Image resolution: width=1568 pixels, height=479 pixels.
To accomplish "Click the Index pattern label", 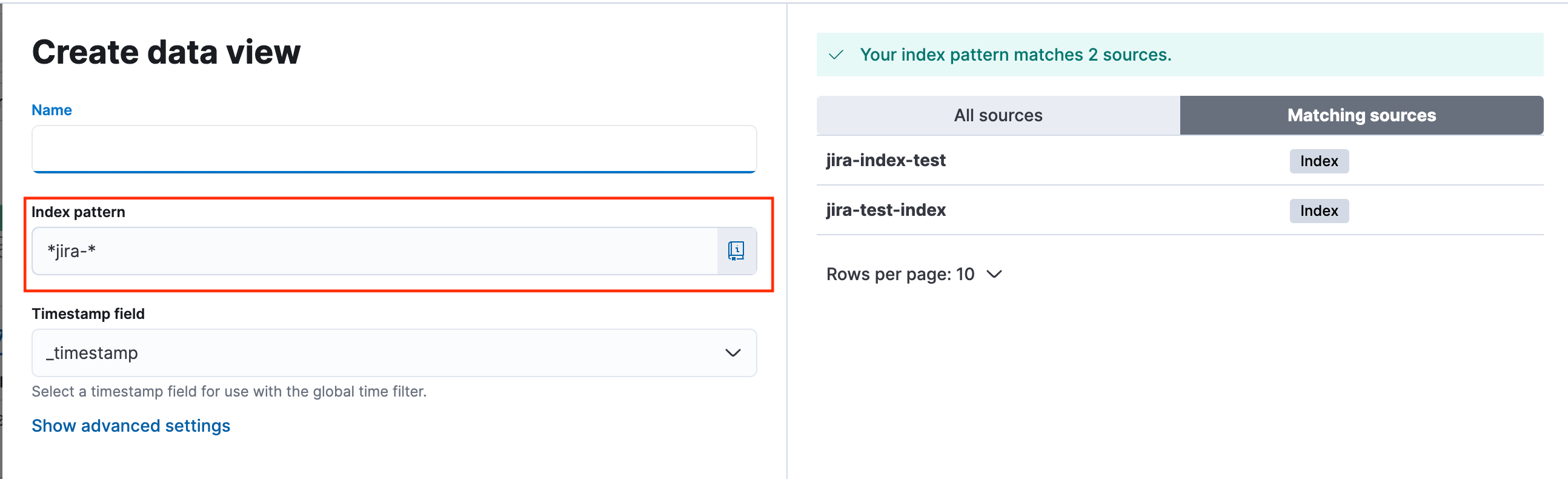I will tap(79, 212).
